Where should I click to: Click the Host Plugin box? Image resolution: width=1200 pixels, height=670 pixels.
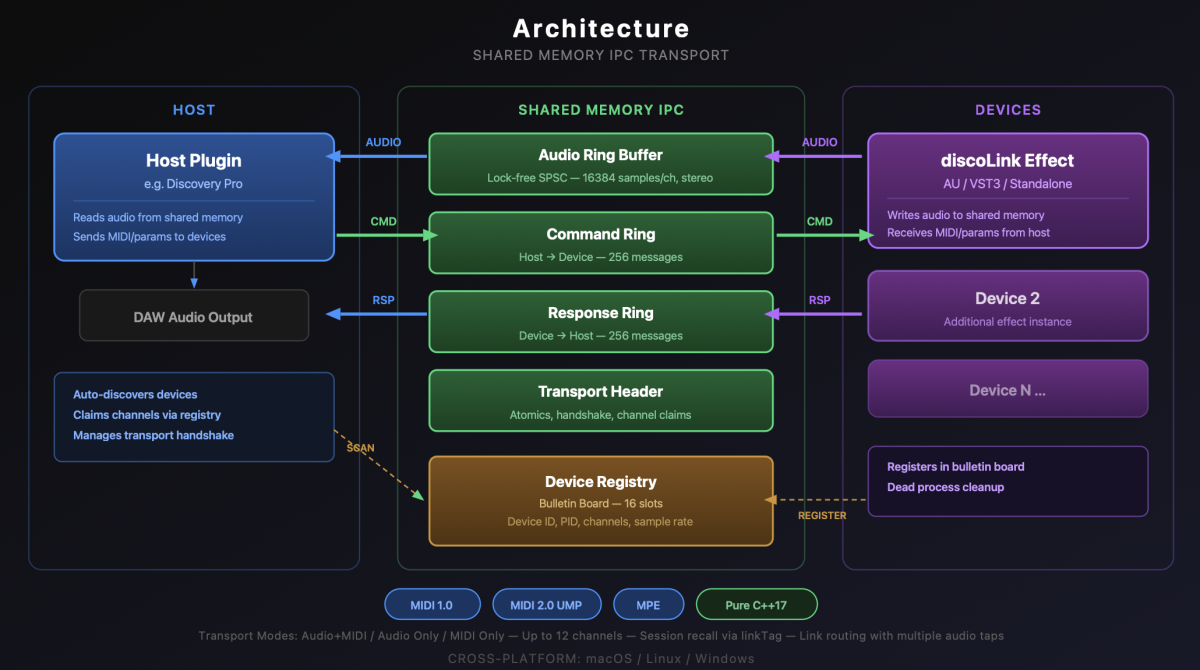(193, 197)
